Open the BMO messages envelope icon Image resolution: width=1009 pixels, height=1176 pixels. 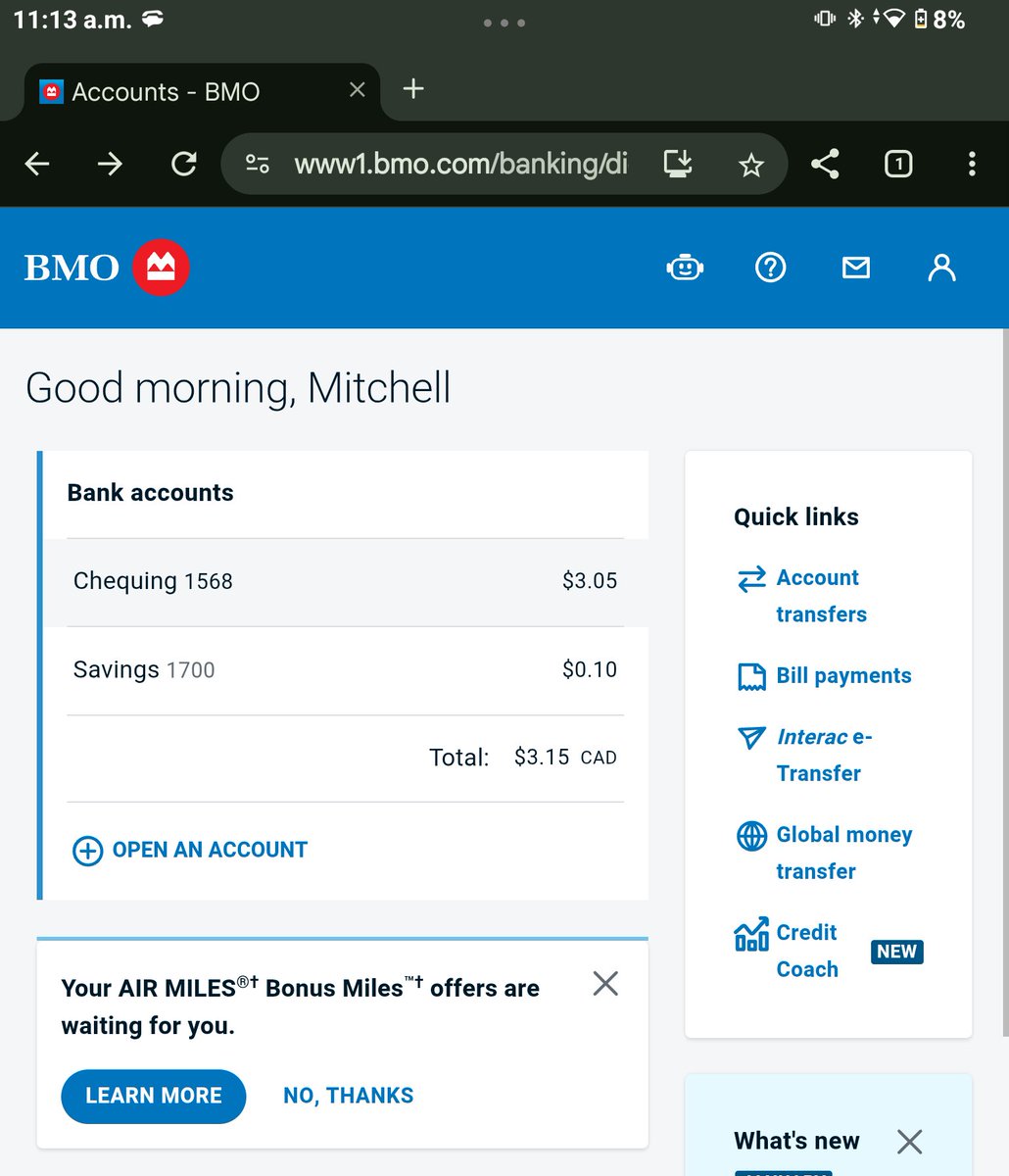(x=856, y=268)
